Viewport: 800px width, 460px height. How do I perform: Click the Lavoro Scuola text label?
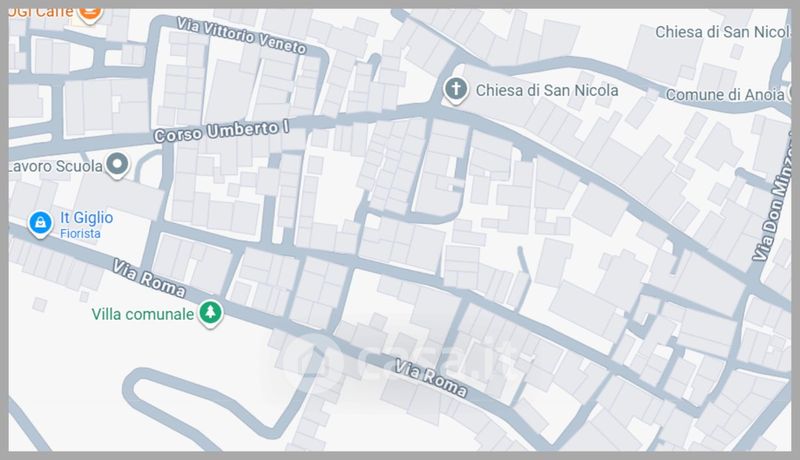52,163
